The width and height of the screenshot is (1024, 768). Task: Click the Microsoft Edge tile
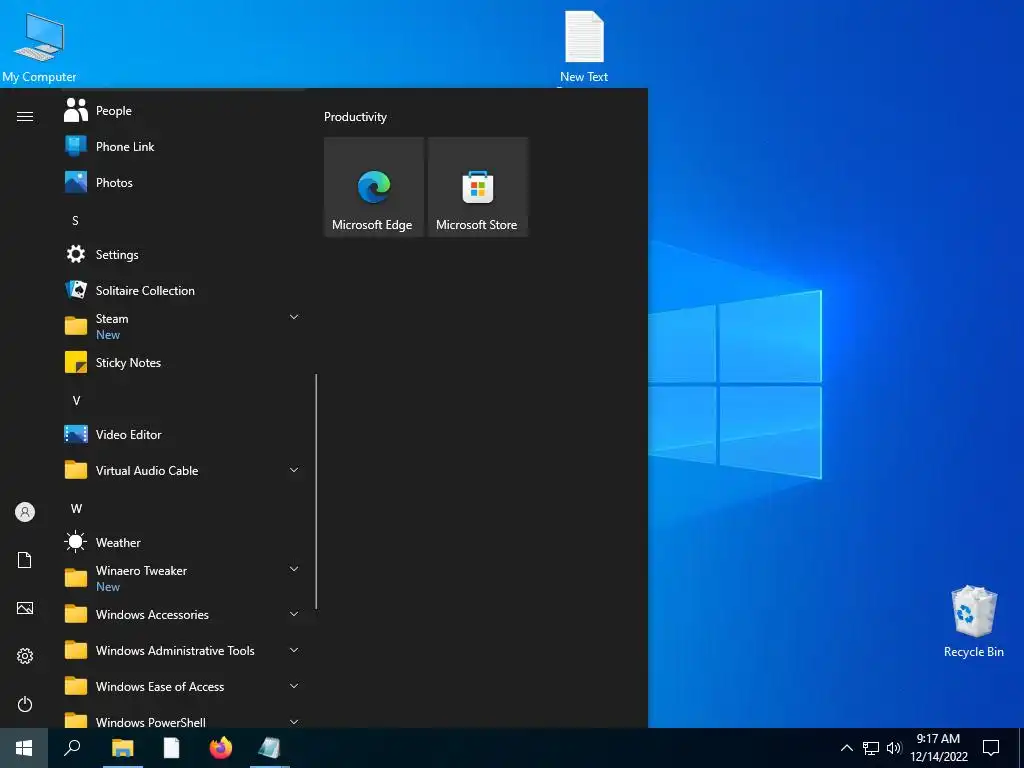coord(374,187)
